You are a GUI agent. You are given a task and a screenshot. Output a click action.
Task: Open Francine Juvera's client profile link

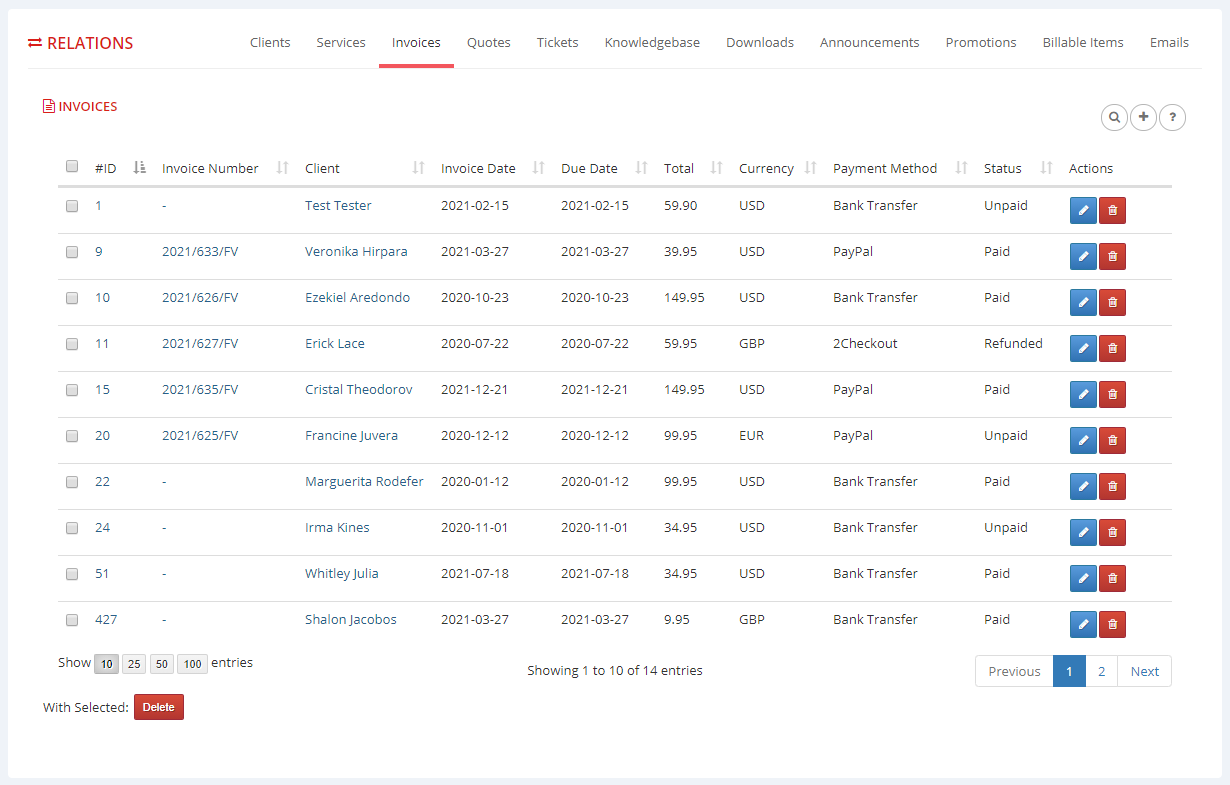(x=351, y=435)
